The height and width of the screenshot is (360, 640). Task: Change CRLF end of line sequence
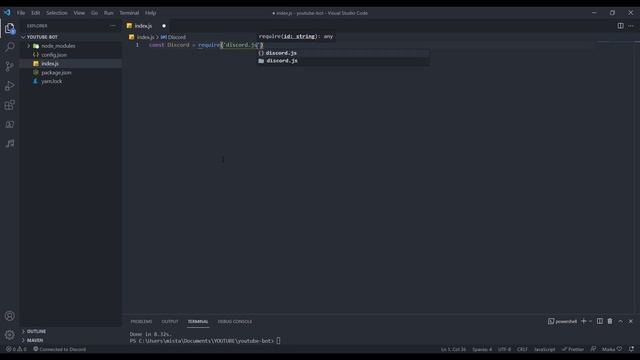[x=522, y=349]
